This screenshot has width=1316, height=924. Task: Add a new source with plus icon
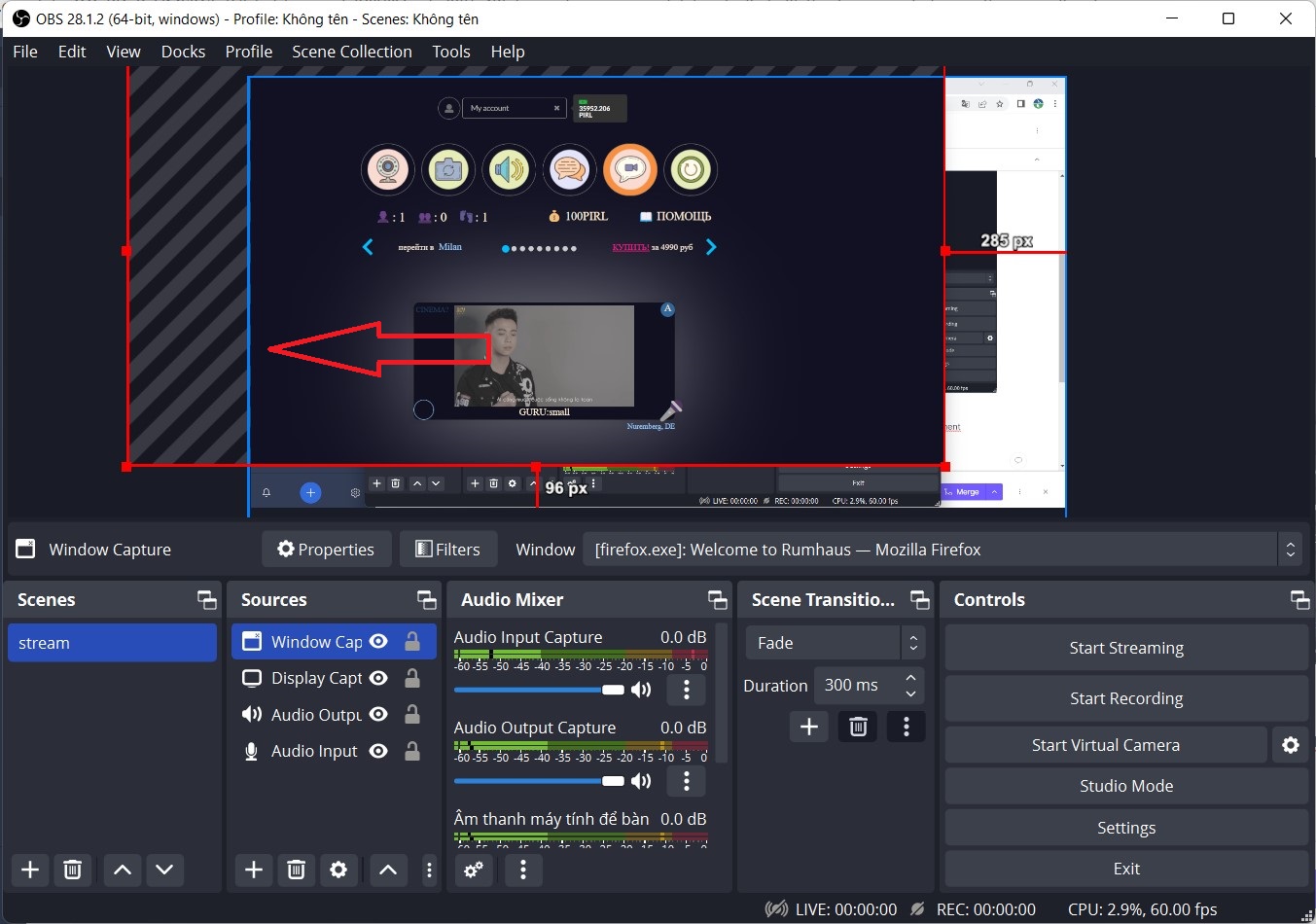pyautogui.click(x=254, y=870)
